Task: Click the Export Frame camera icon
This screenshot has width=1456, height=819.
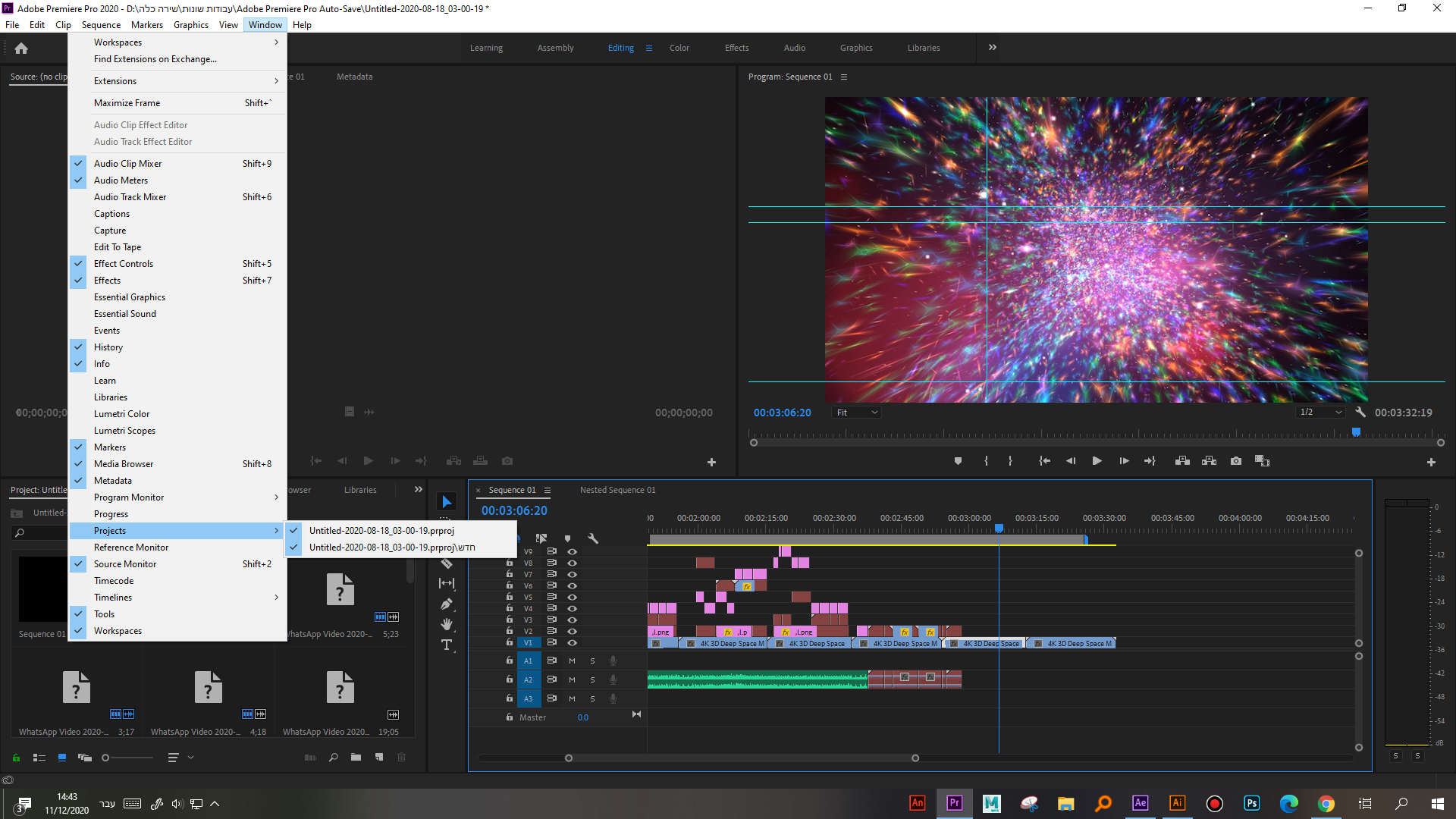Action: [x=1236, y=461]
